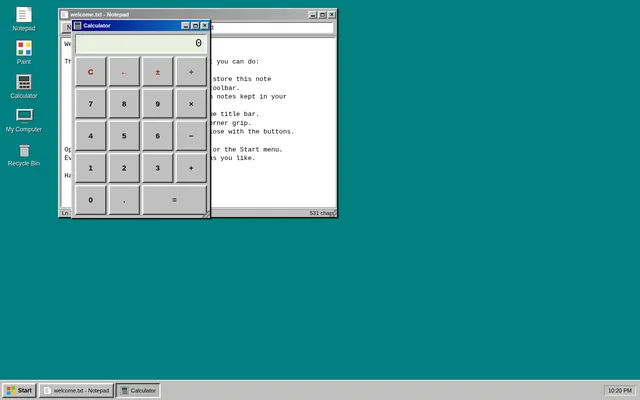Click the divide key on the calculator
The width and height of the screenshot is (640, 400).
[191, 72]
